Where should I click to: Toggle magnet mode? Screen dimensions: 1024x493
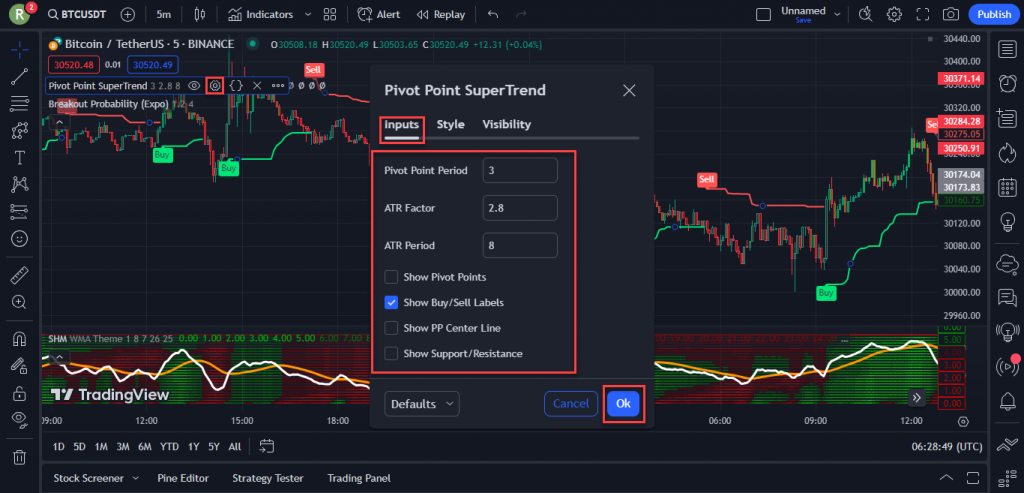tap(20, 339)
